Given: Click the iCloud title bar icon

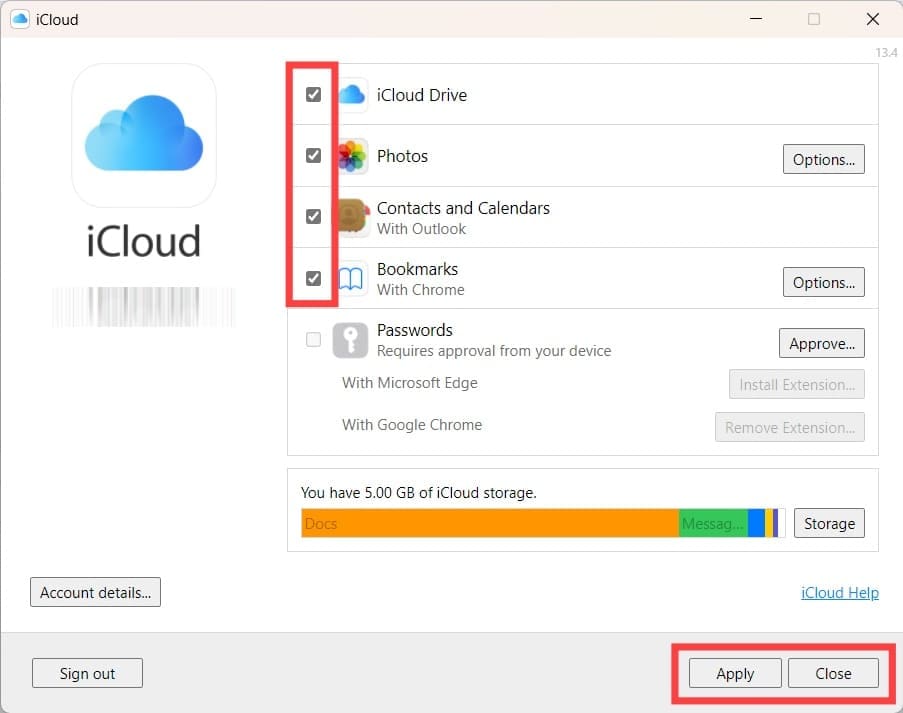Looking at the screenshot, I should [20, 19].
